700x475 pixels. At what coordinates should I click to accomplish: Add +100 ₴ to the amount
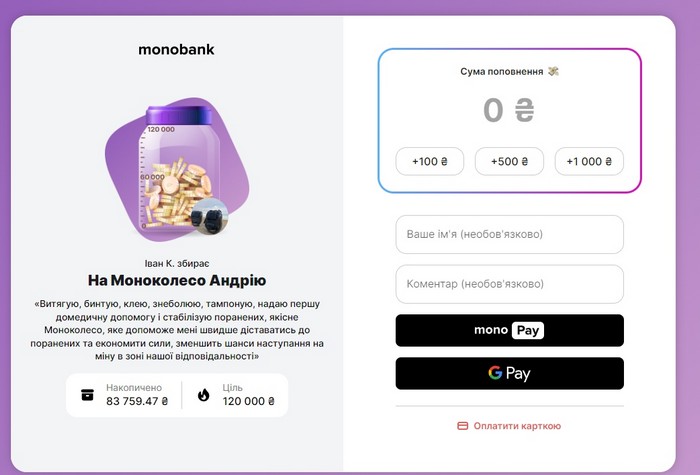[x=430, y=161]
